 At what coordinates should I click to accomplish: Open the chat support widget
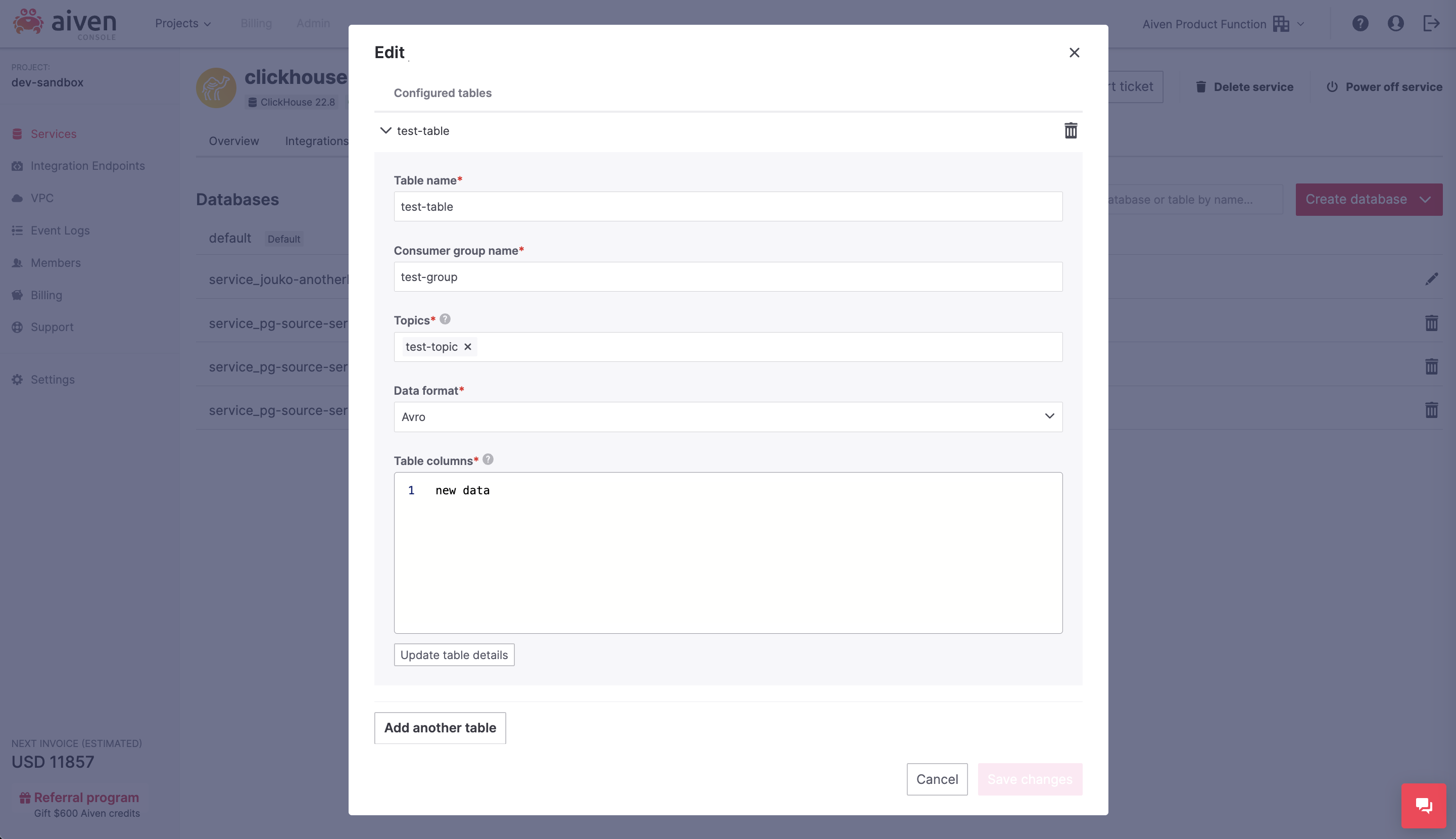click(1424, 806)
